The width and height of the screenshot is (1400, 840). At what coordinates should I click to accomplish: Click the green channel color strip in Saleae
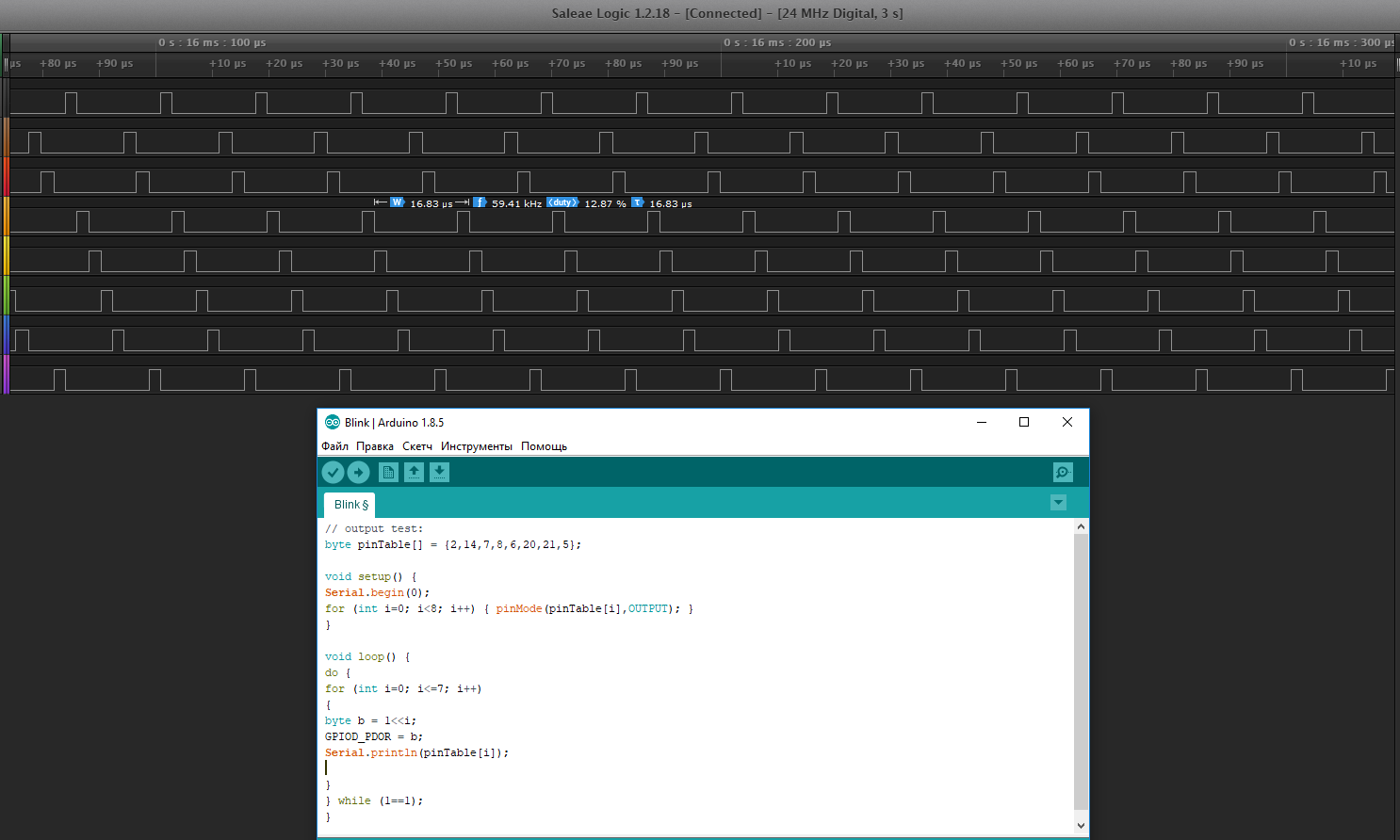(6, 295)
